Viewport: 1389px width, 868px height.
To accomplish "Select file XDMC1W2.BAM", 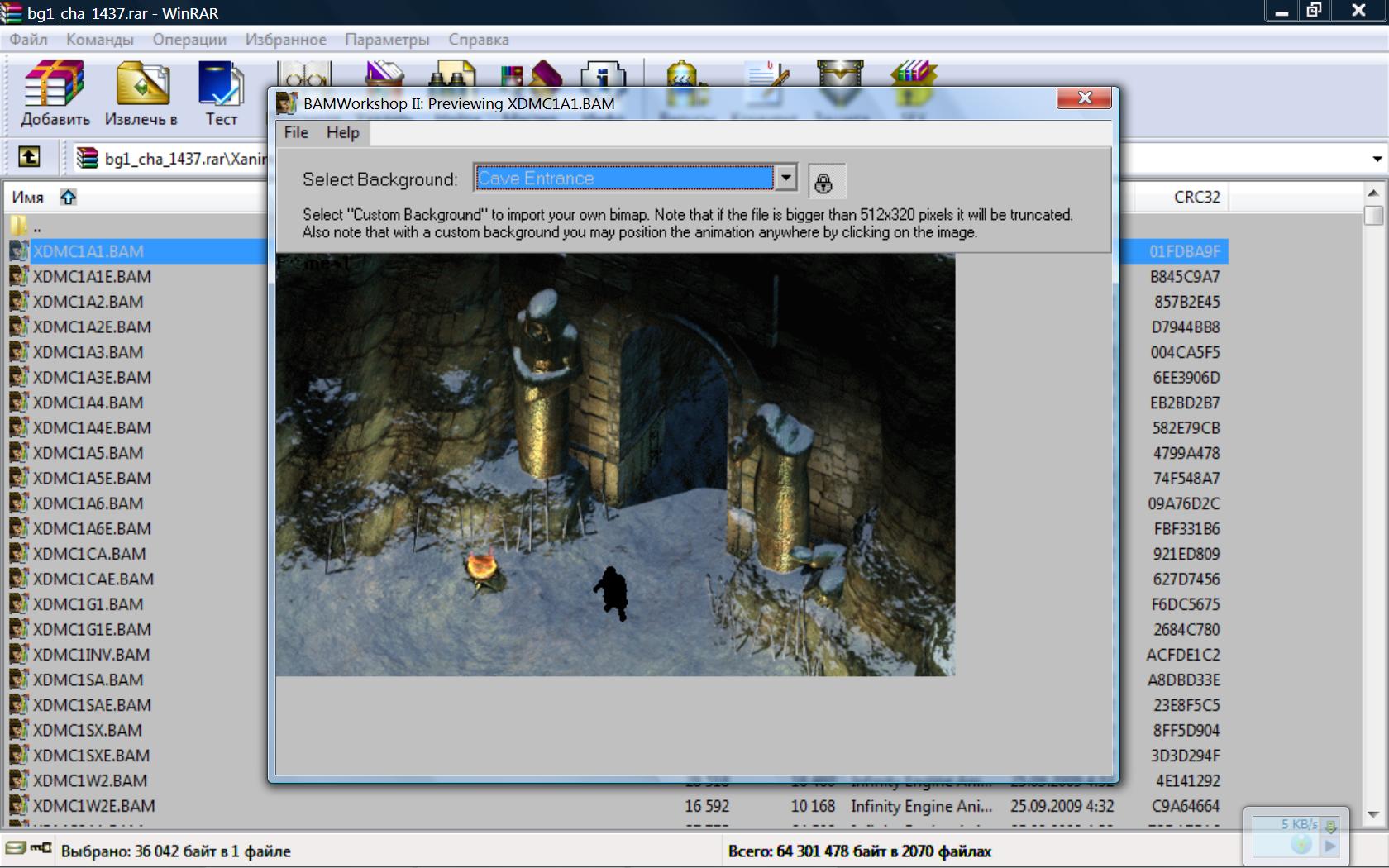I will pos(89,781).
